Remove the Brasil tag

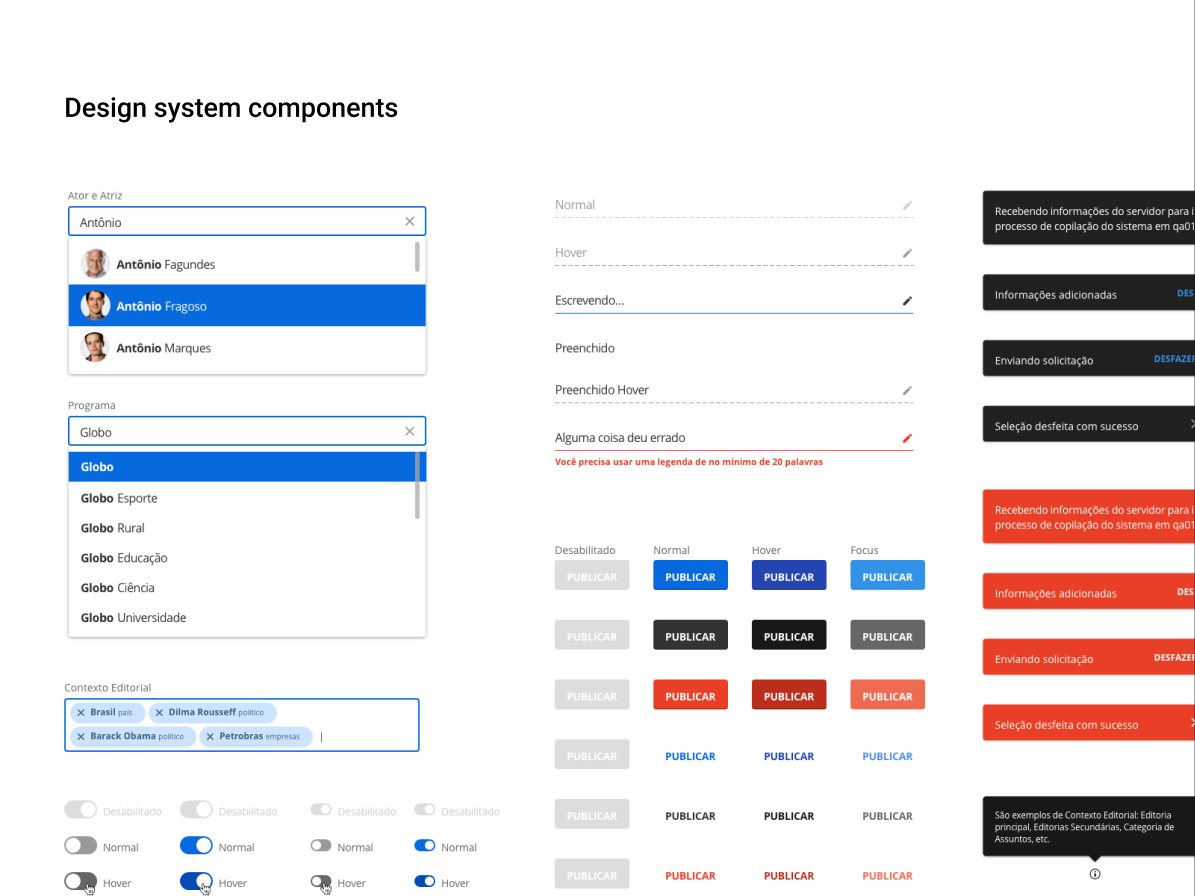81,712
